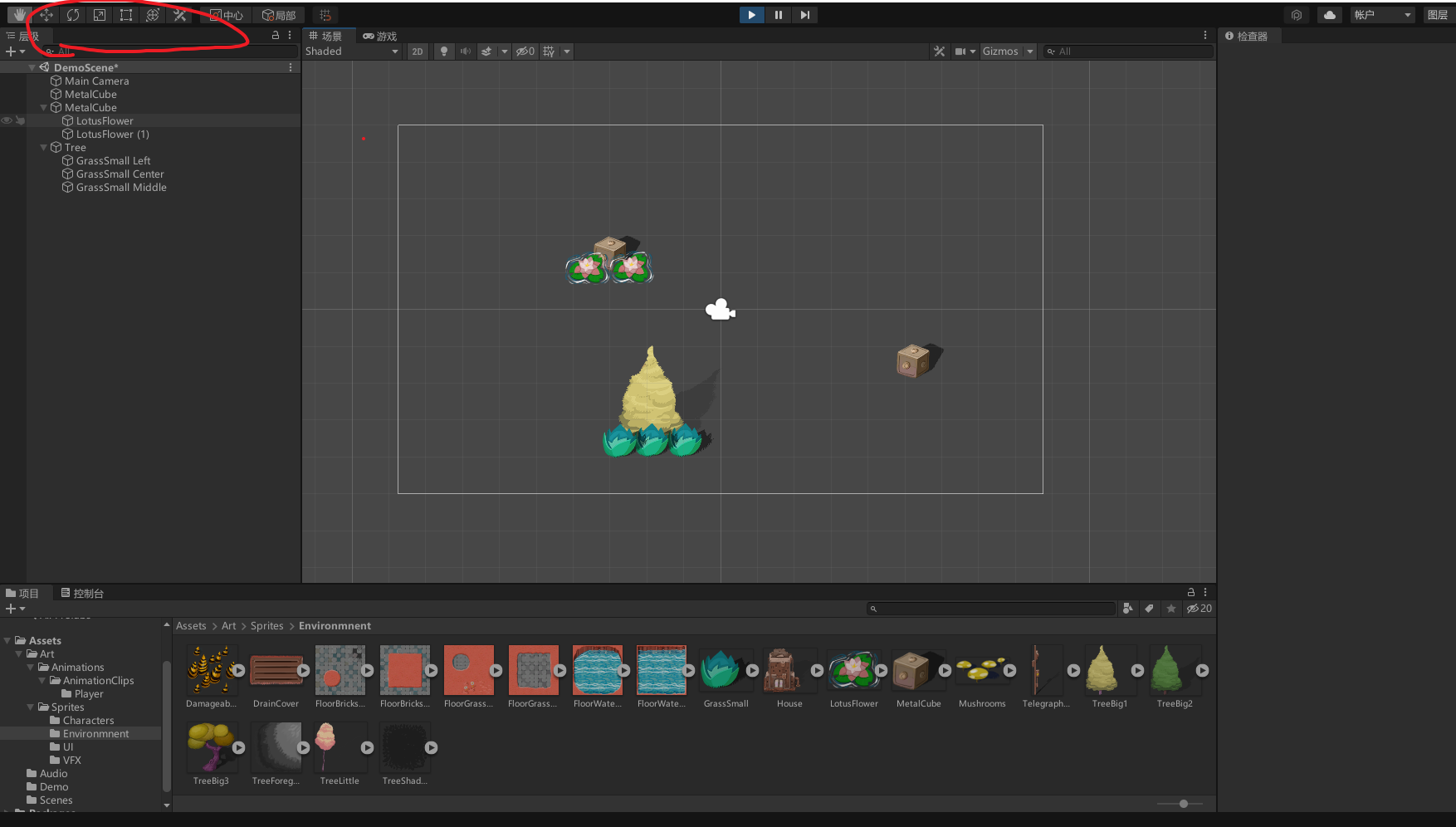Focus the project search field
1456x827 pixels.
coord(991,609)
